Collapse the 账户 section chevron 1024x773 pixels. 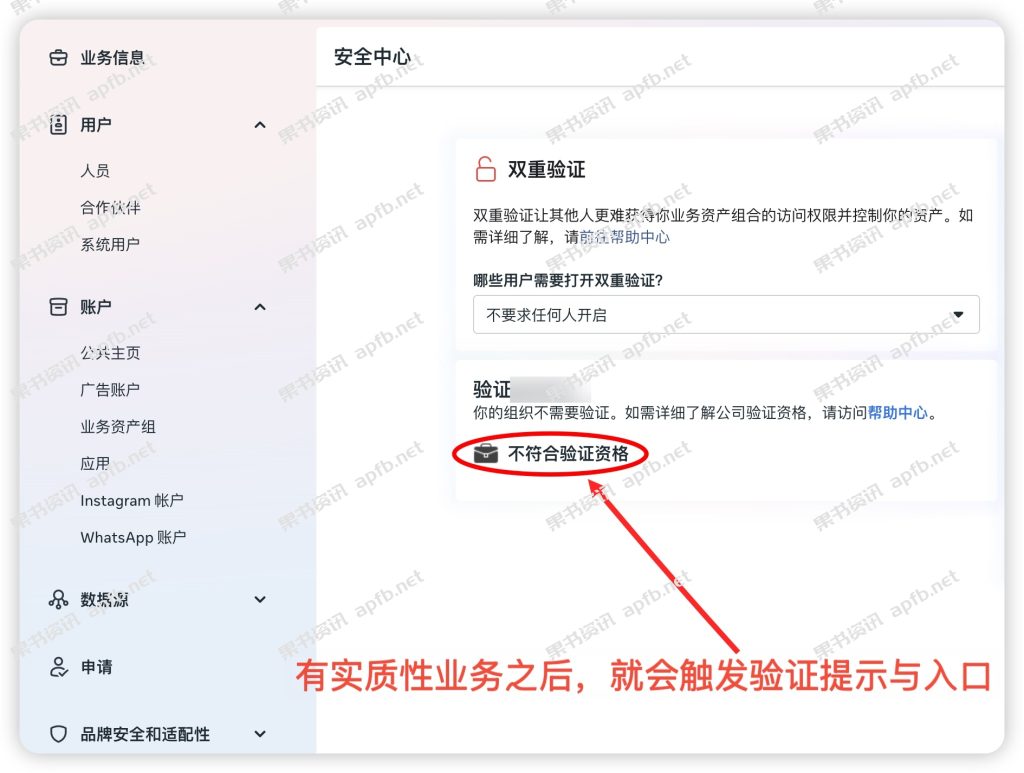pyautogui.click(x=260, y=307)
